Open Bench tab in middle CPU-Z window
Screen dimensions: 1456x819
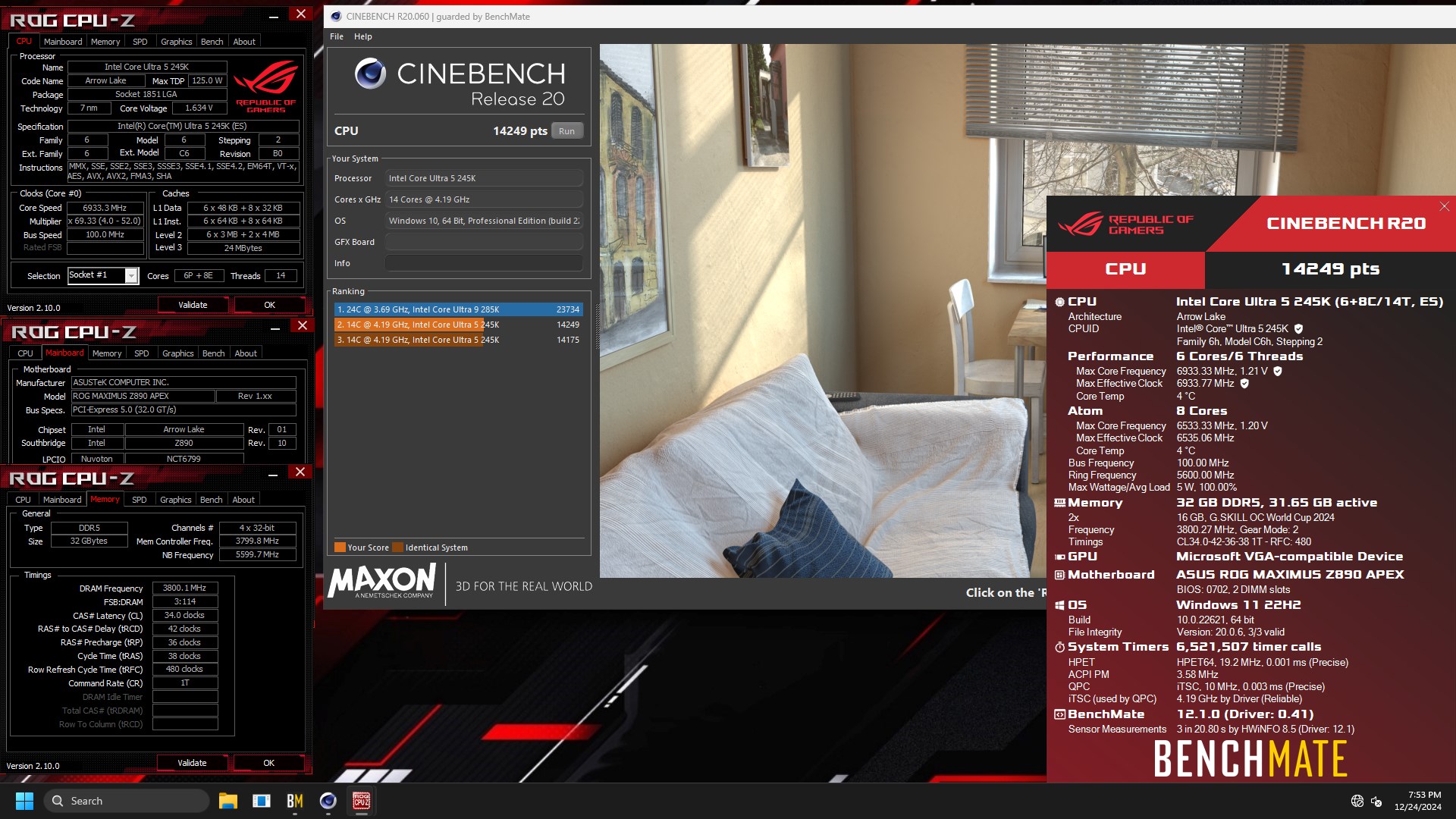pos(214,353)
